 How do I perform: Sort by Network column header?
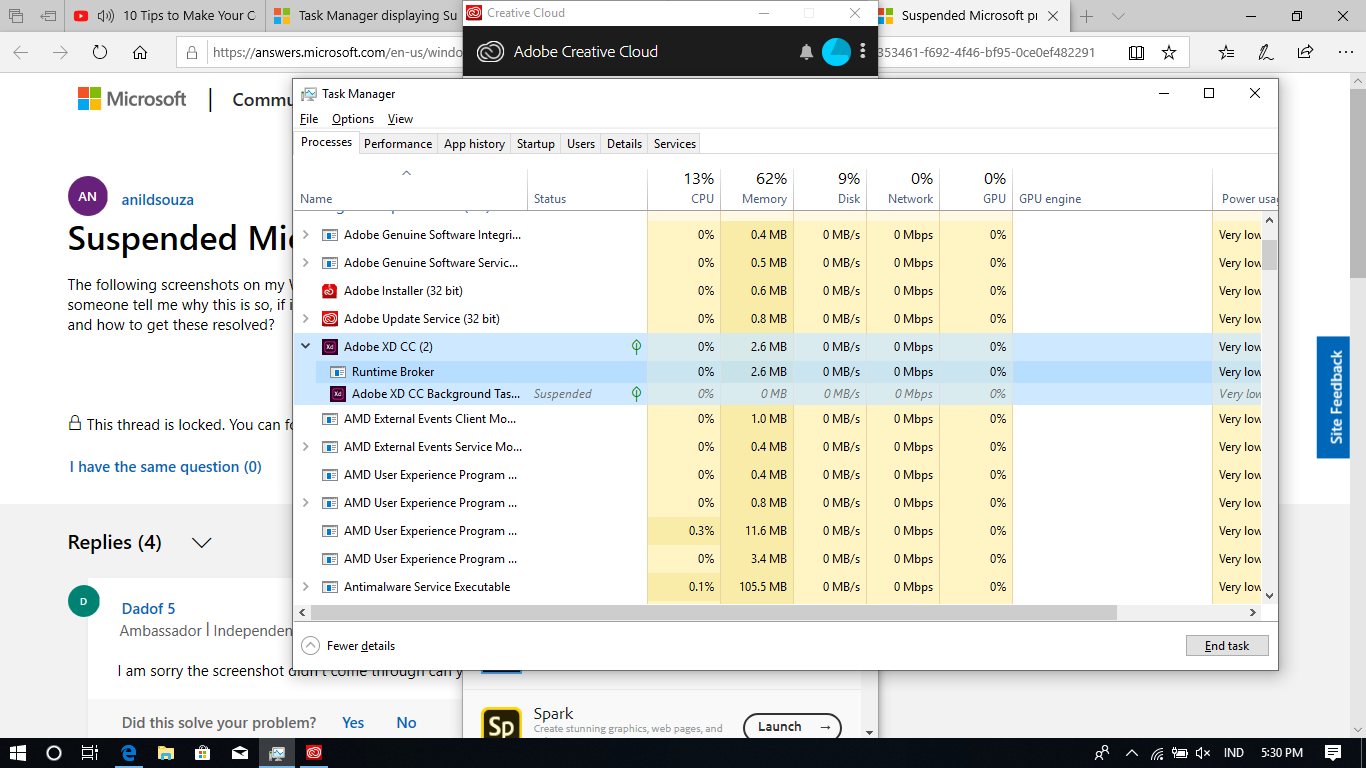click(903, 188)
